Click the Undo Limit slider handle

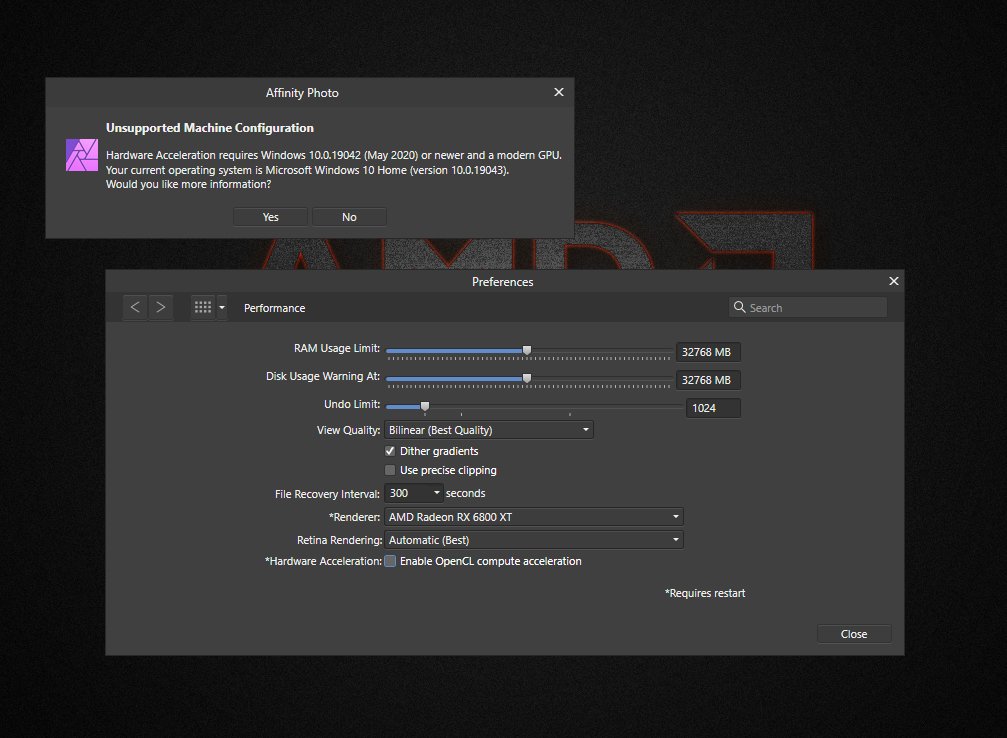(x=424, y=407)
